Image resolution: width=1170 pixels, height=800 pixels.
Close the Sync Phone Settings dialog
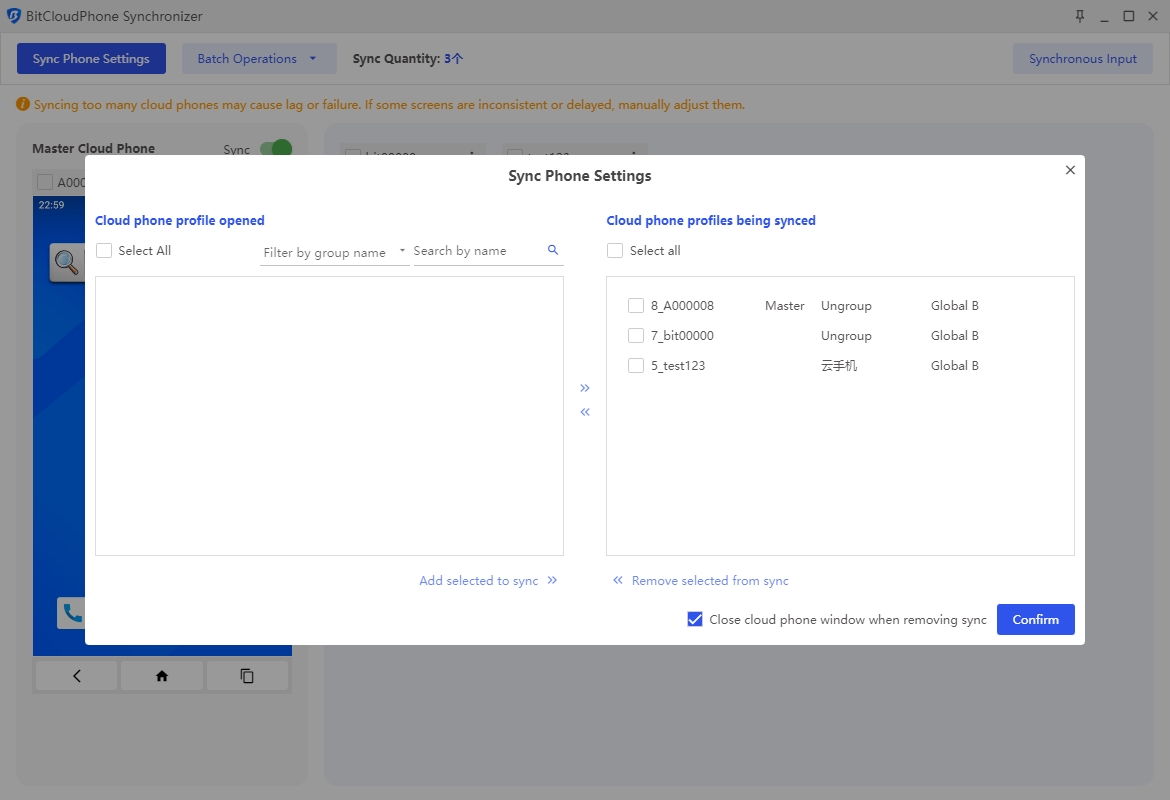point(1070,170)
